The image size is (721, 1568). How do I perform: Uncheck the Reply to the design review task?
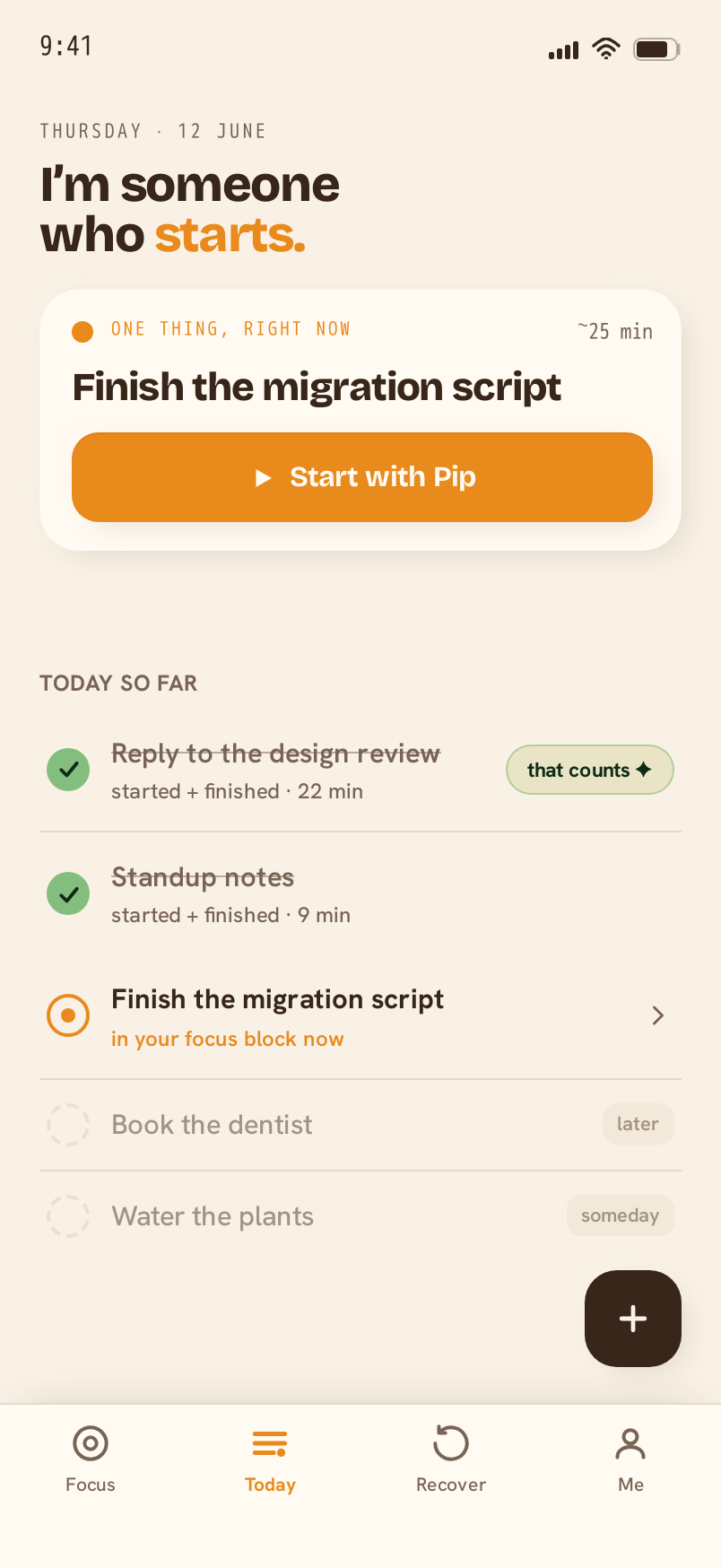68,770
